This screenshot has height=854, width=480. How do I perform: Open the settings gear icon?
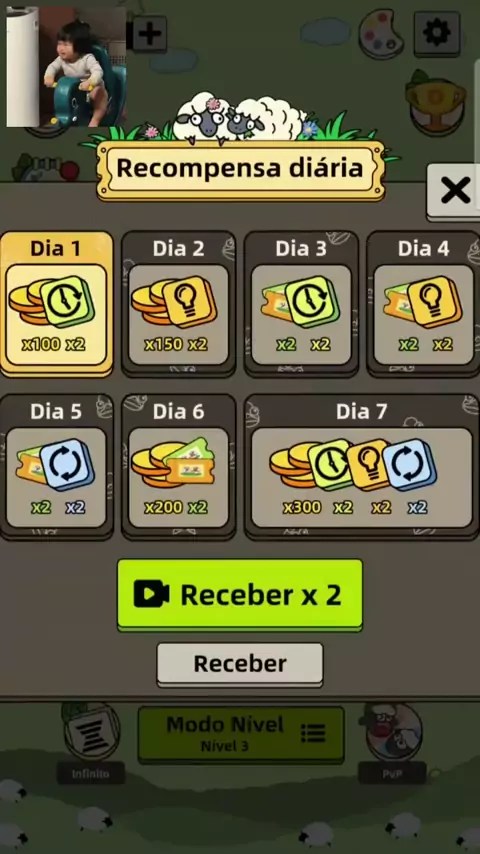(x=437, y=33)
